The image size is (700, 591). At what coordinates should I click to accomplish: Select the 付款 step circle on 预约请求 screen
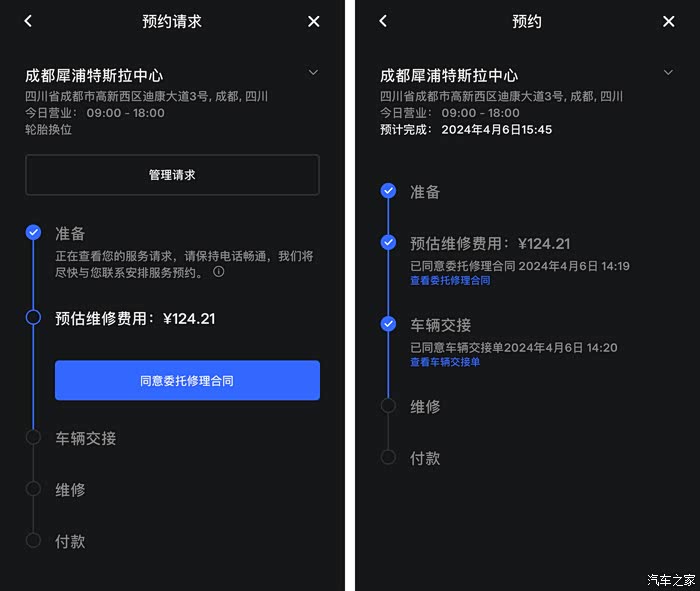pyautogui.click(x=33, y=540)
